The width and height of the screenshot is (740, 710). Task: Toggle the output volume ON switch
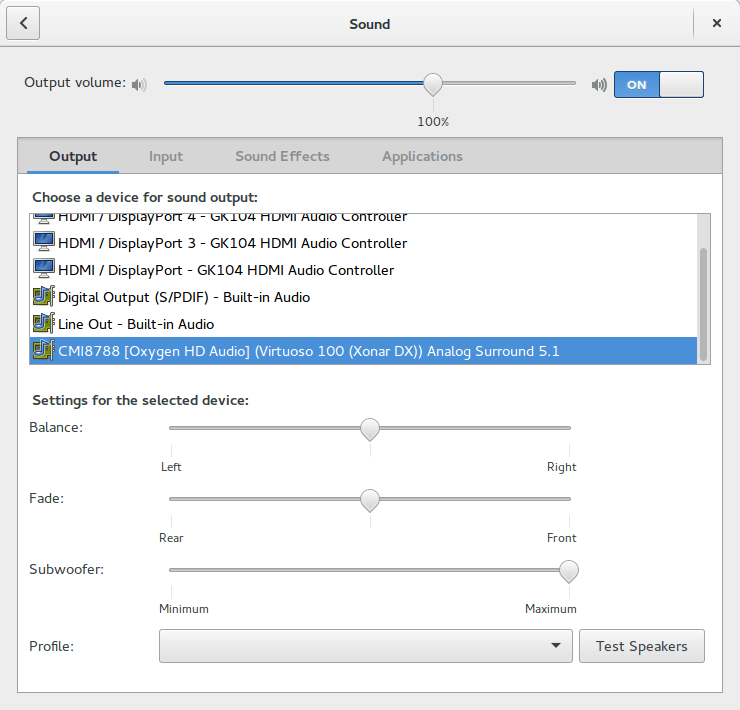[658, 85]
